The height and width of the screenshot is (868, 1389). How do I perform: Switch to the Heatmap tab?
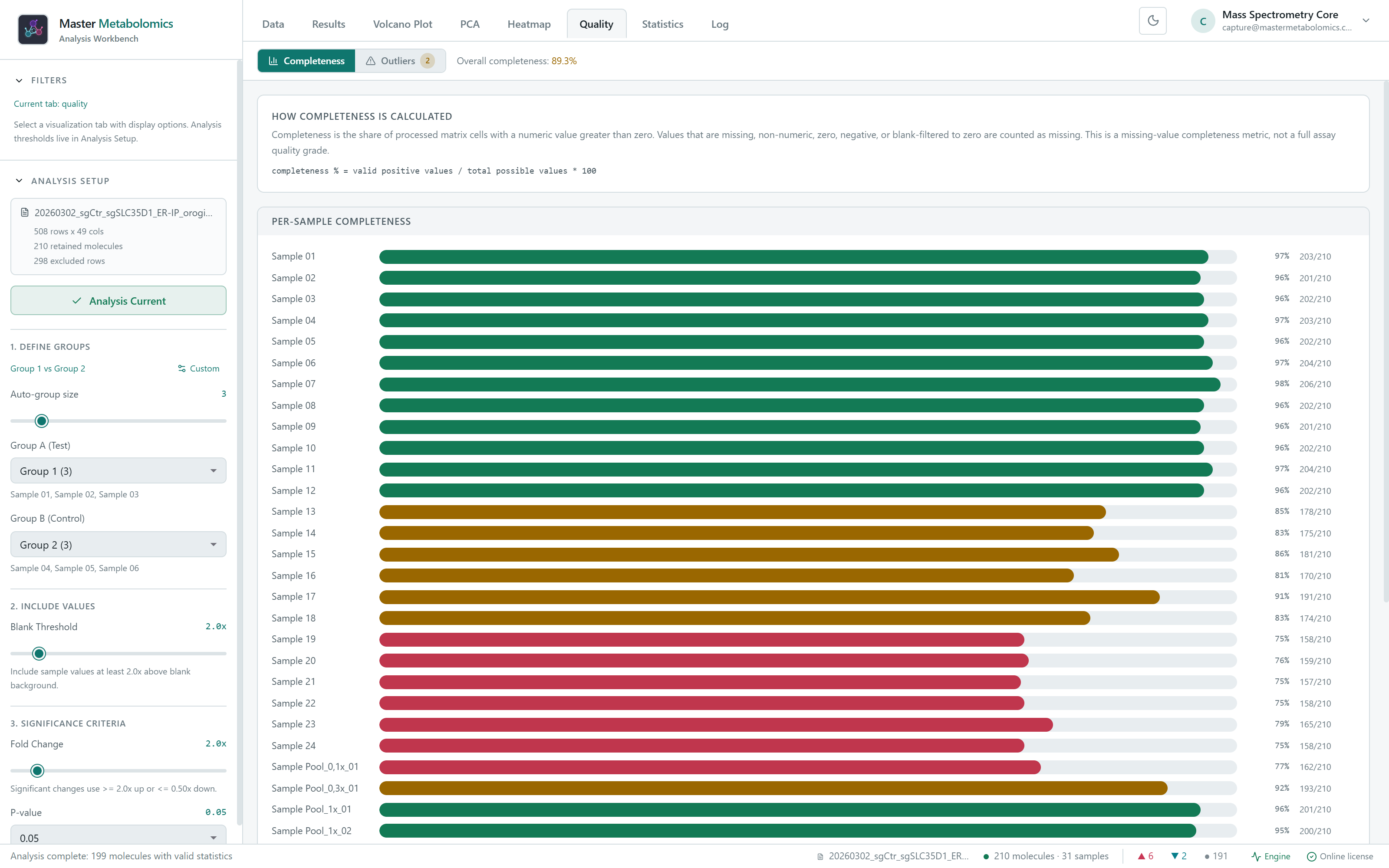pos(529,24)
